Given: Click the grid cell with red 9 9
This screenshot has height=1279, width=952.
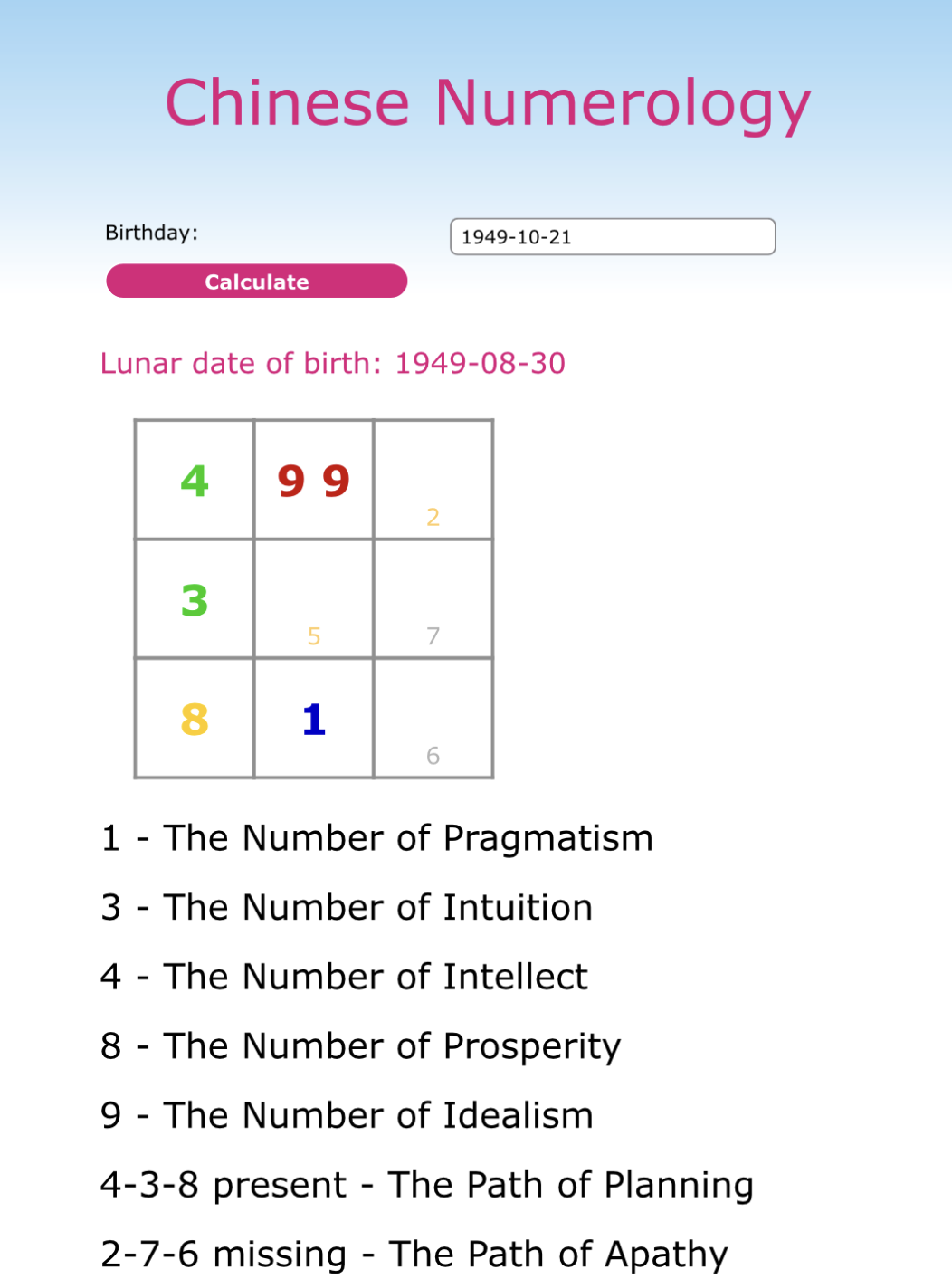Looking at the screenshot, I should click(314, 480).
